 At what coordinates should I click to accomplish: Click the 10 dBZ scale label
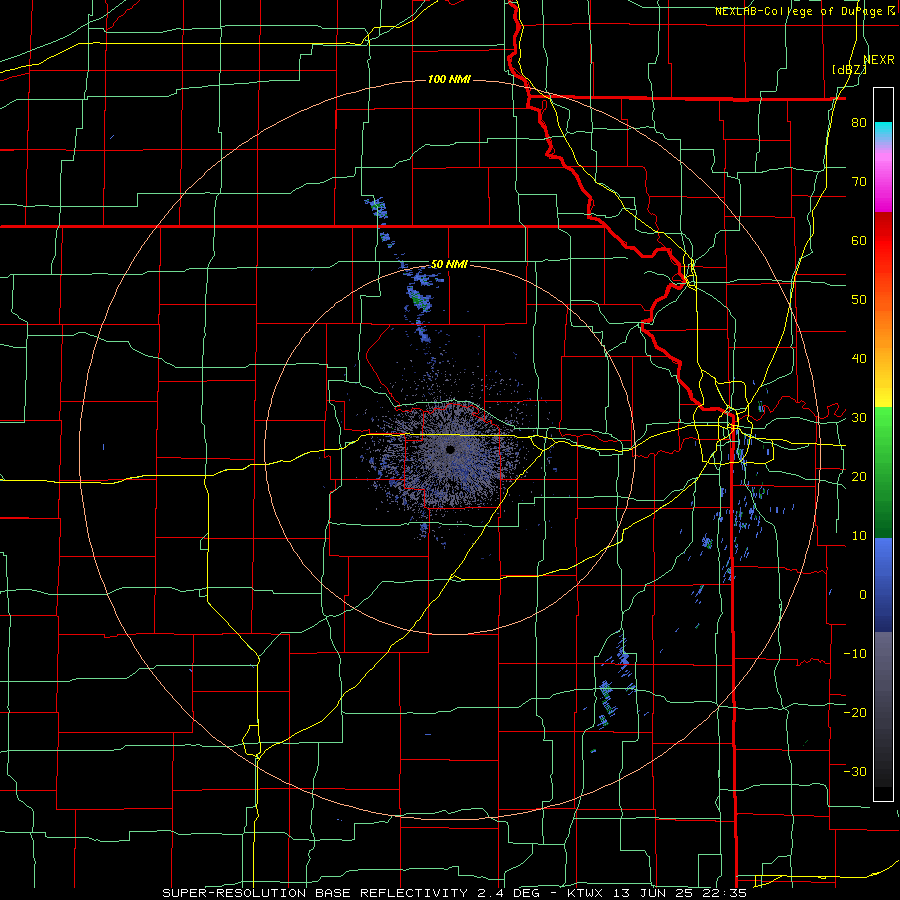859,536
